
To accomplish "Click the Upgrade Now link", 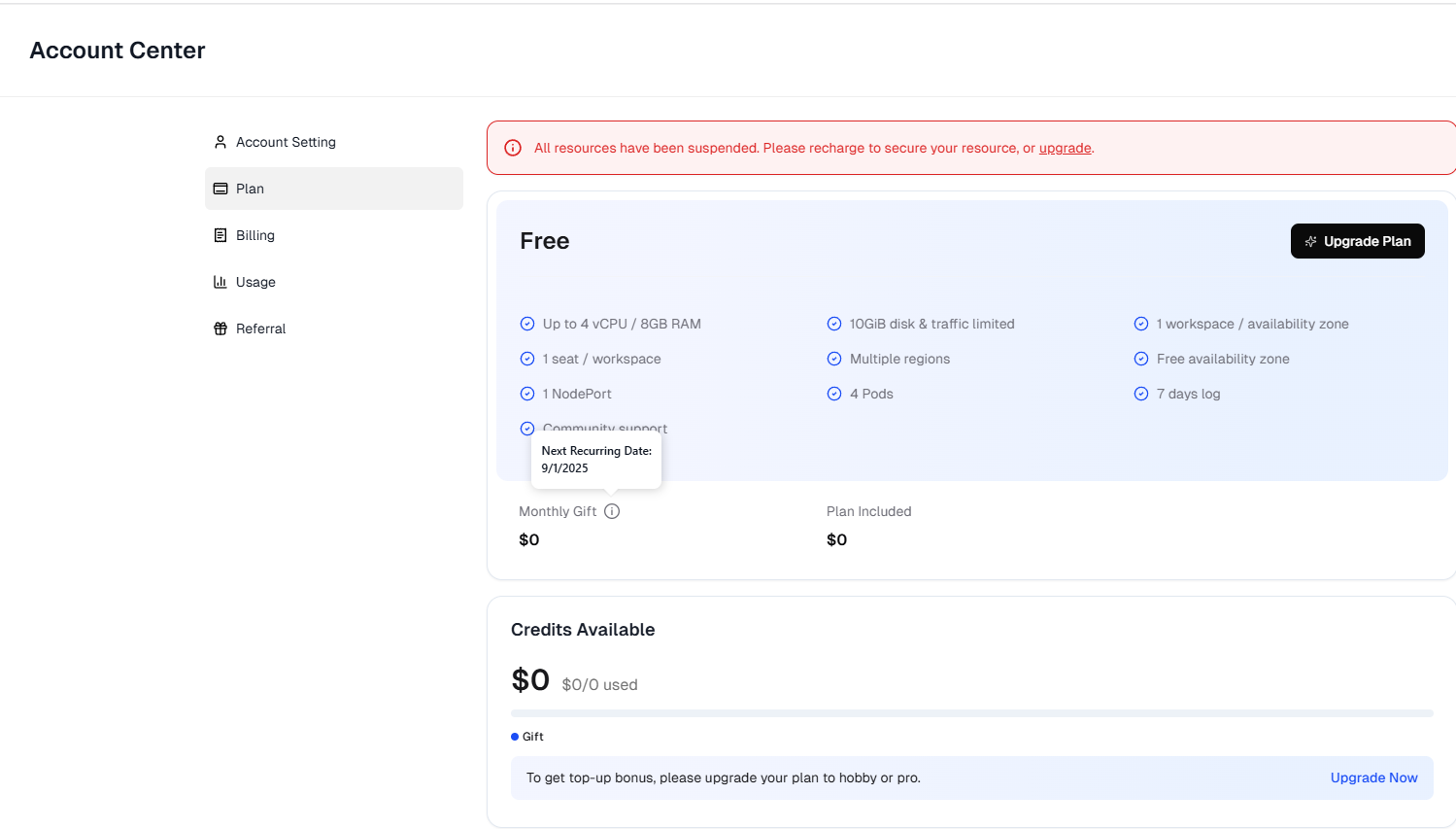I will point(1373,777).
